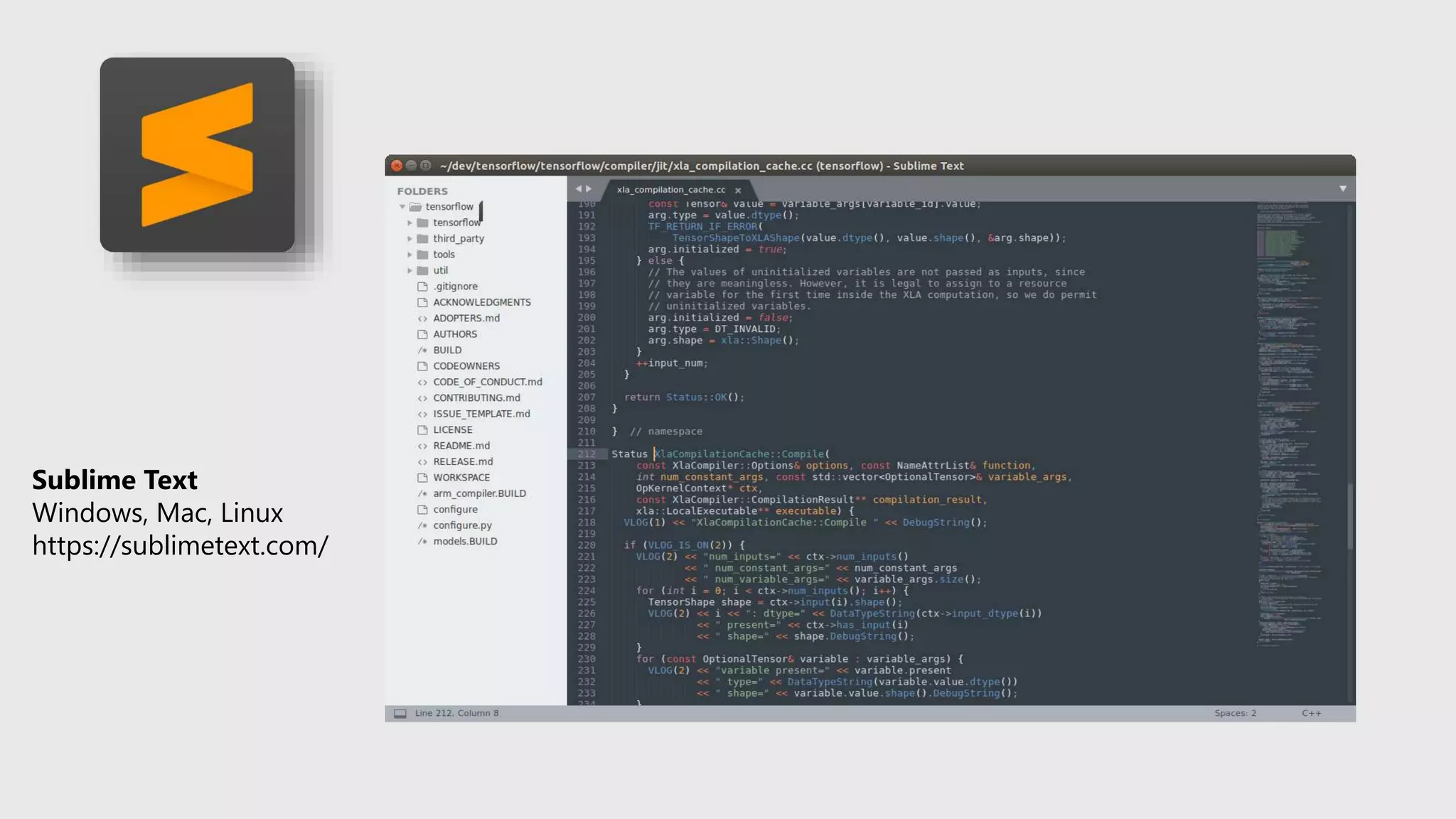Screen dimensions: 1456x819
Task: Click the editor vertical scrollbar thumb
Action: pos(1349,515)
